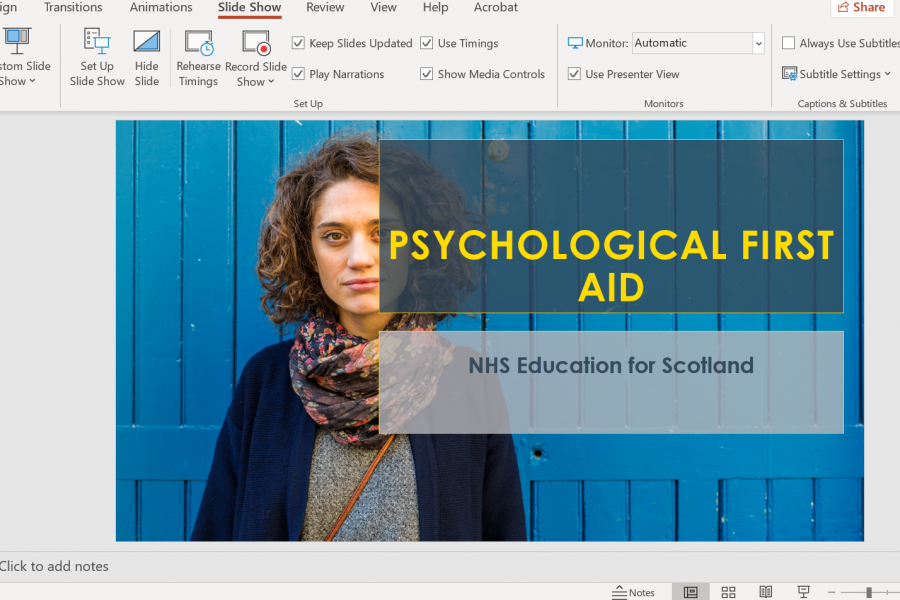Click the Share button

pyautogui.click(x=861, y=8)
